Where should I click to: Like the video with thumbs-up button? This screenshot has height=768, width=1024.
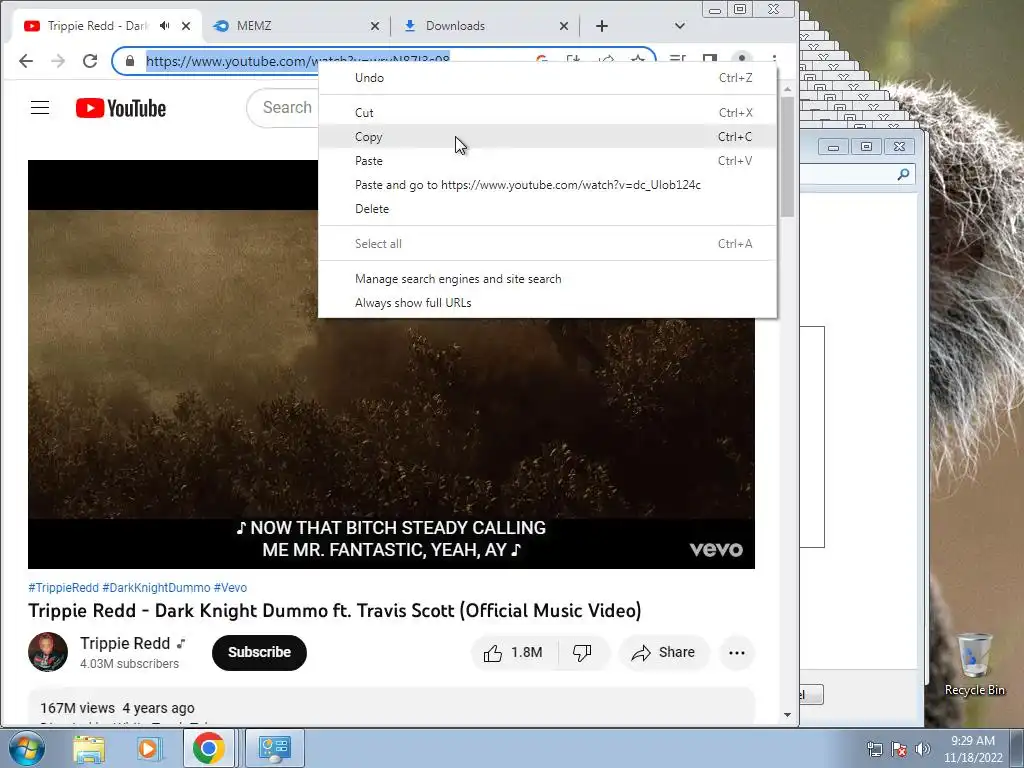pyautogui.click(x=513, y=652)
